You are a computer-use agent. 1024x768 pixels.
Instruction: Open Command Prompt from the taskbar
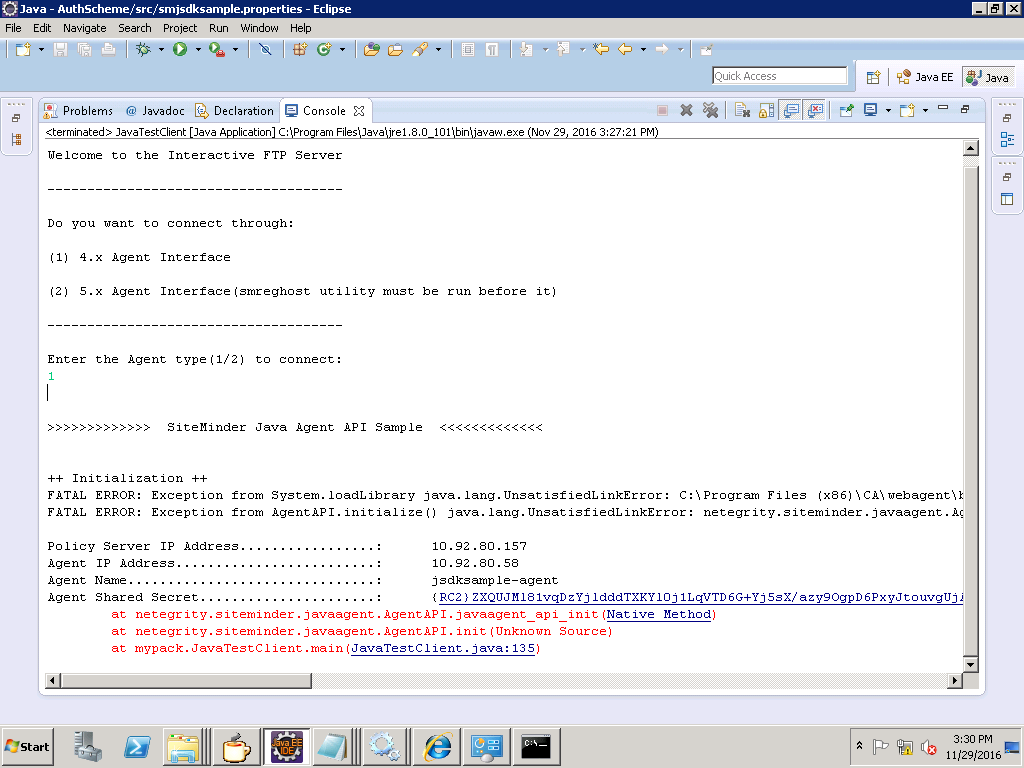click(x=536, y=746)
